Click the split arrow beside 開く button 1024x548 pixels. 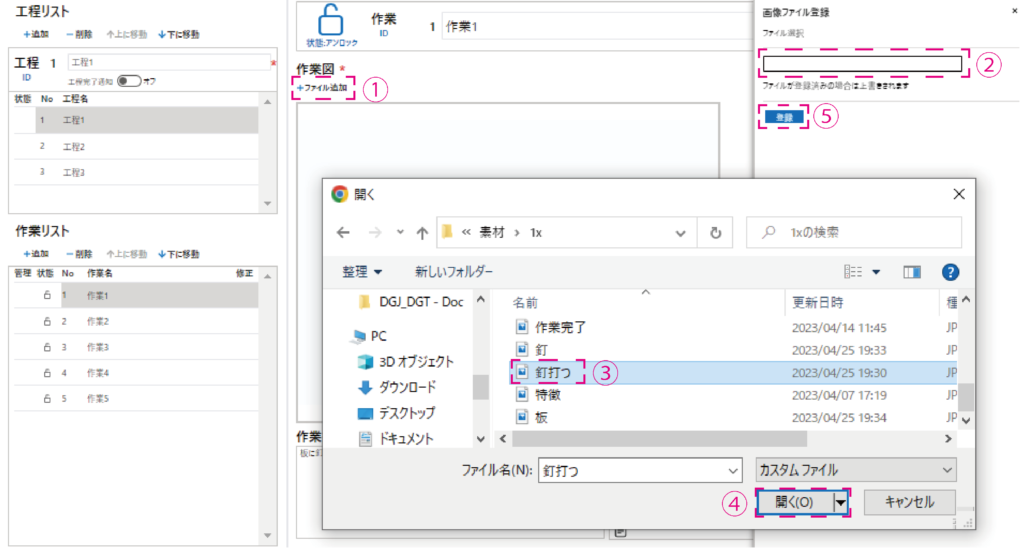coord(841,501)
